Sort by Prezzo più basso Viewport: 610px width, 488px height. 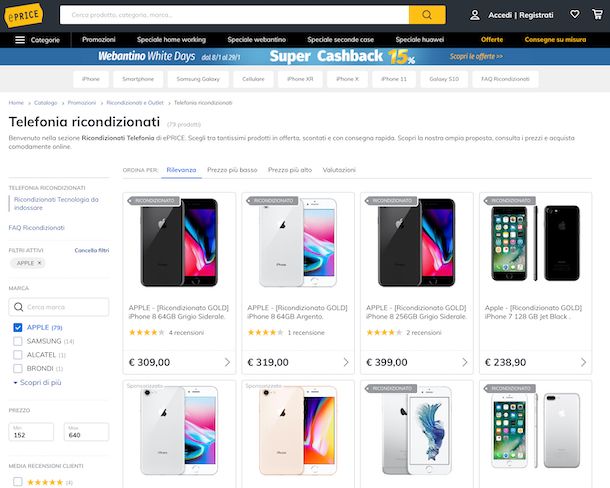point(232,170)
